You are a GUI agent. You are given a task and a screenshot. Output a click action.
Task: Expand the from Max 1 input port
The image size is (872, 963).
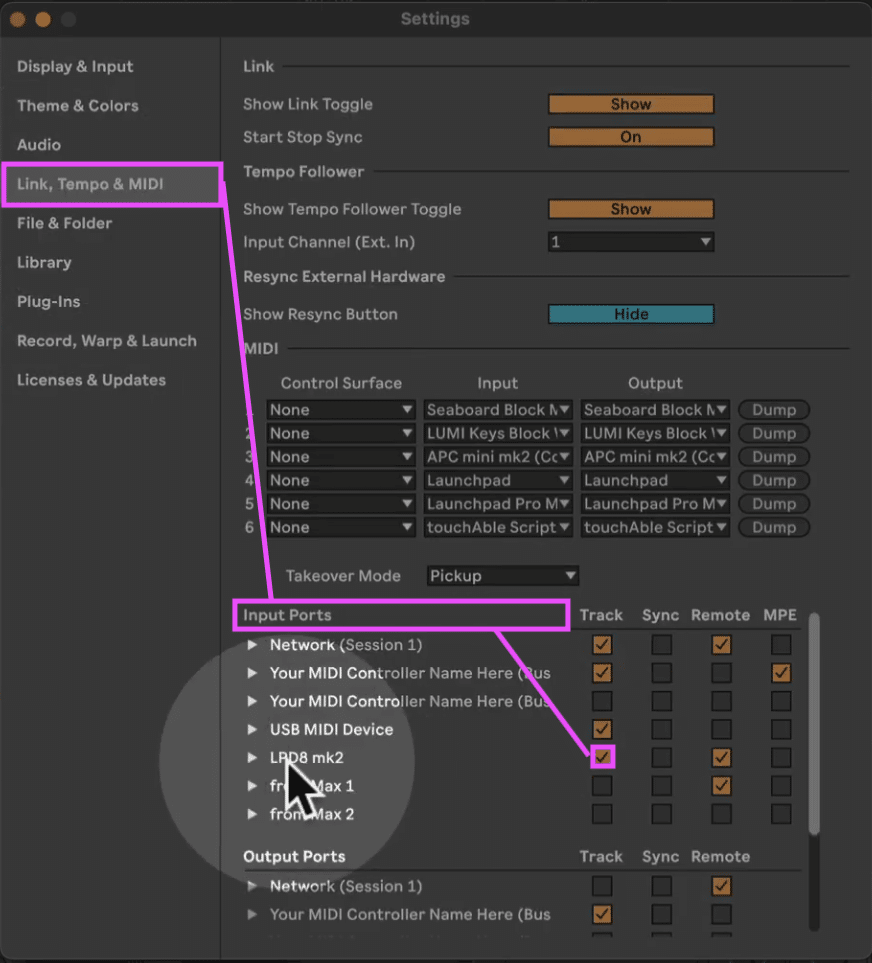pyautogui.click(x=252, y=786)
